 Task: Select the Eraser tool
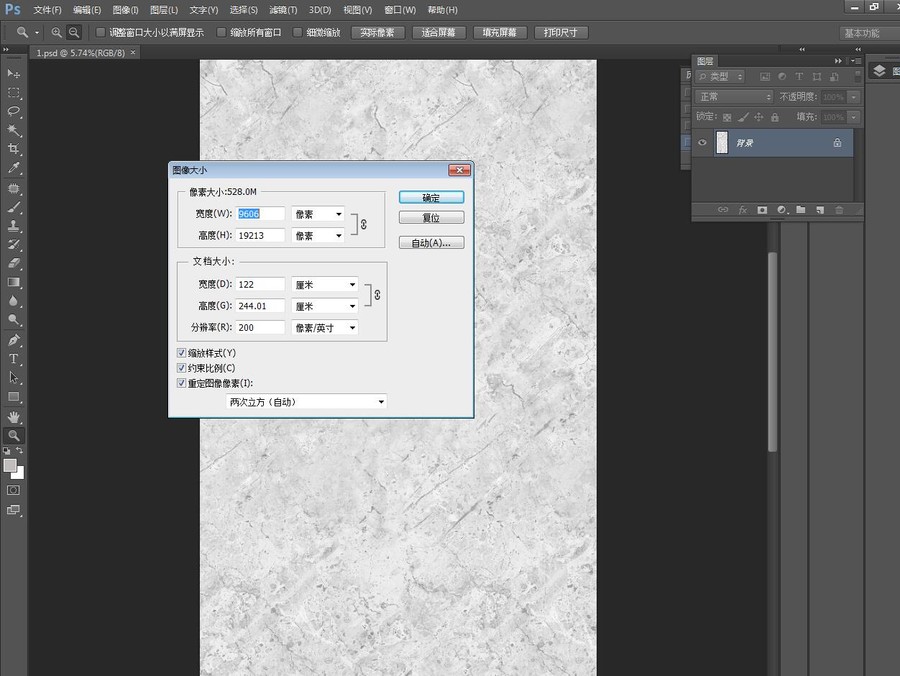[x=13, y=264]
